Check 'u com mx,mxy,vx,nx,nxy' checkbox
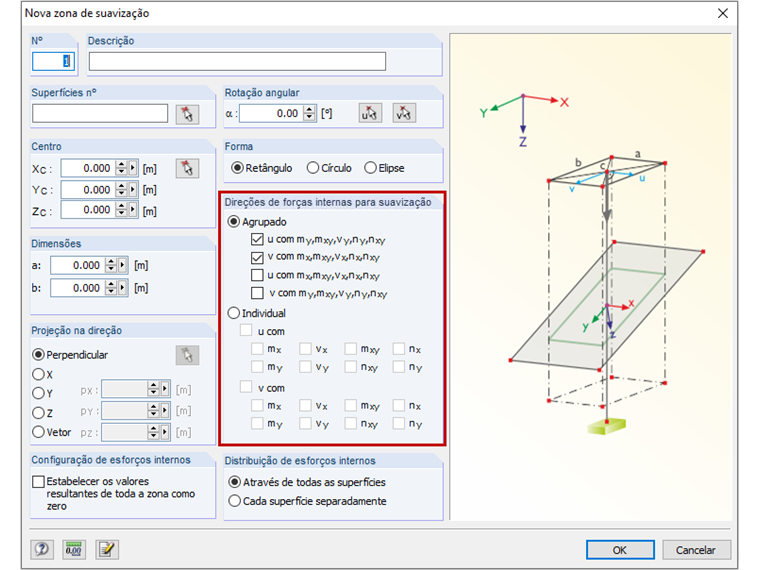Image resolution: width=760 pixels, height=570 pixels. [257, 275]
